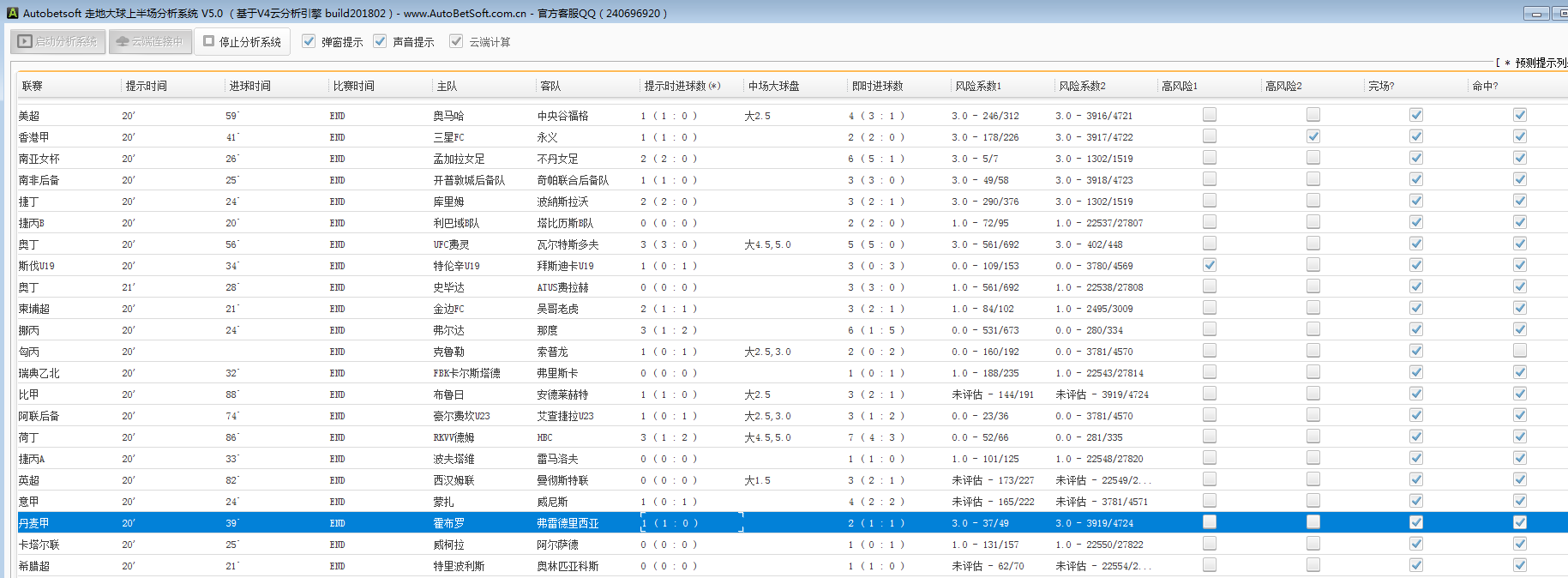The height and width of the screenshot is (578, 1568).
Task: Sort by the 风险系数1 column header
Action: pos(978,86)
